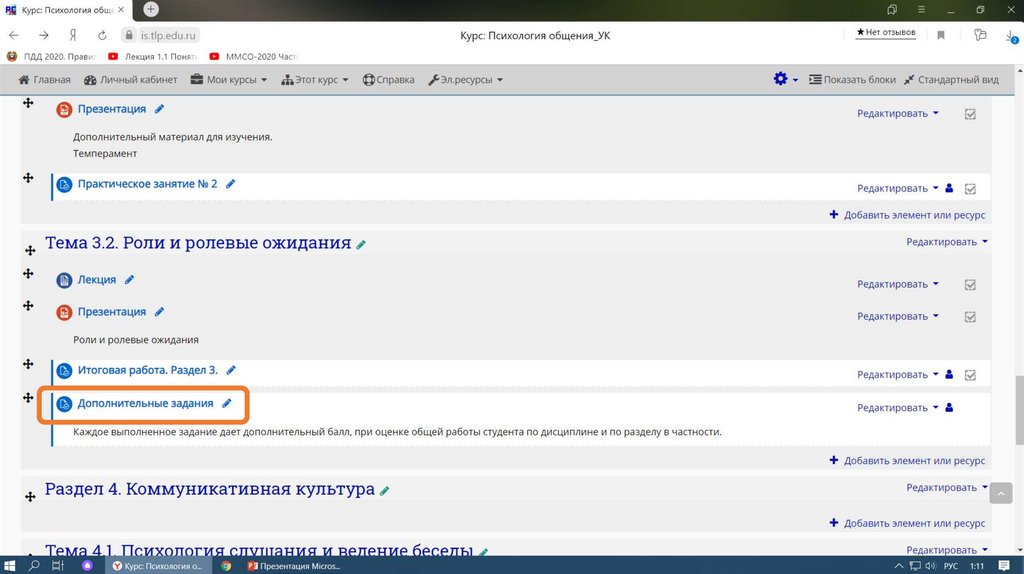Switch to Стандартный вид
The width and height of the screenshot is (1024, 574).
(x=952, y=80)
